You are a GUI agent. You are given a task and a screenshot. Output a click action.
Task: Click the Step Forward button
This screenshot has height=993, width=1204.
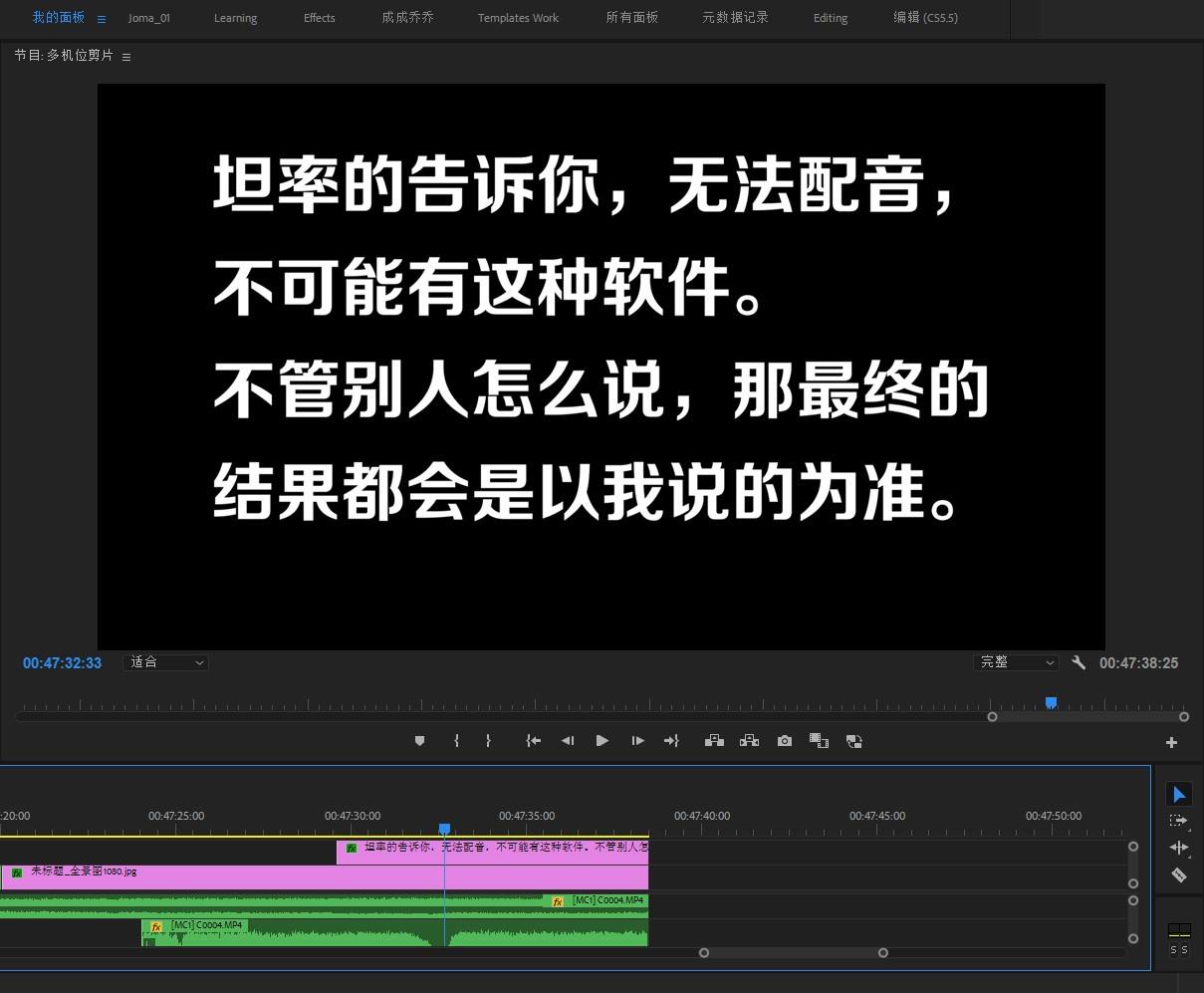[x=637, y=740]
